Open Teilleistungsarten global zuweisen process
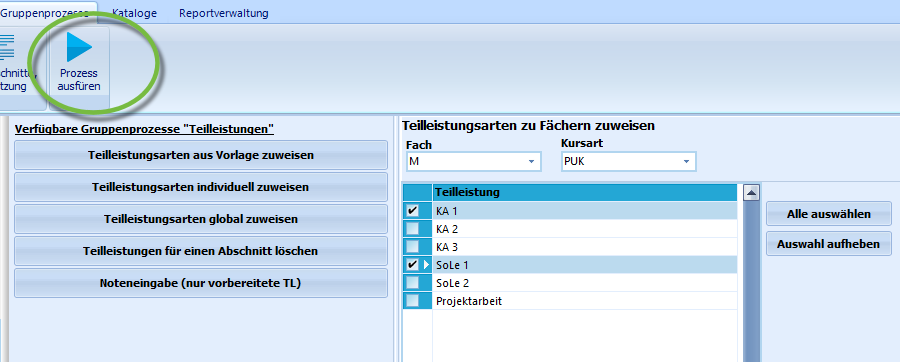The width and height of the screenshot is (900, 362). click(201, 219)
